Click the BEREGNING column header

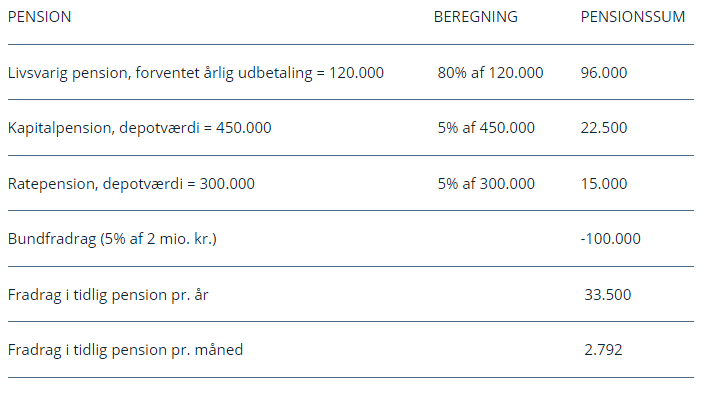pos(475,17)
